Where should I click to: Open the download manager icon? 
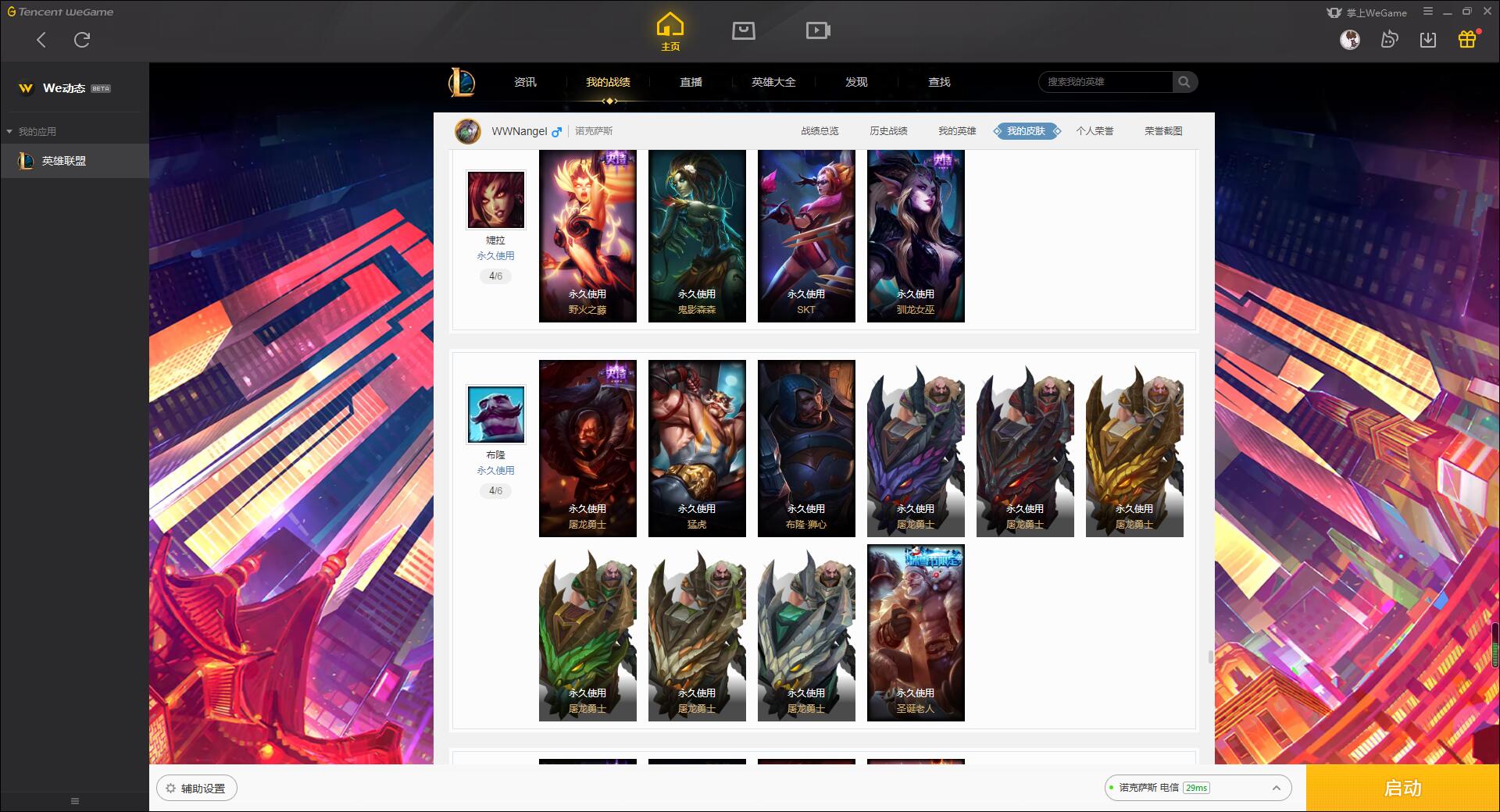1428,39
